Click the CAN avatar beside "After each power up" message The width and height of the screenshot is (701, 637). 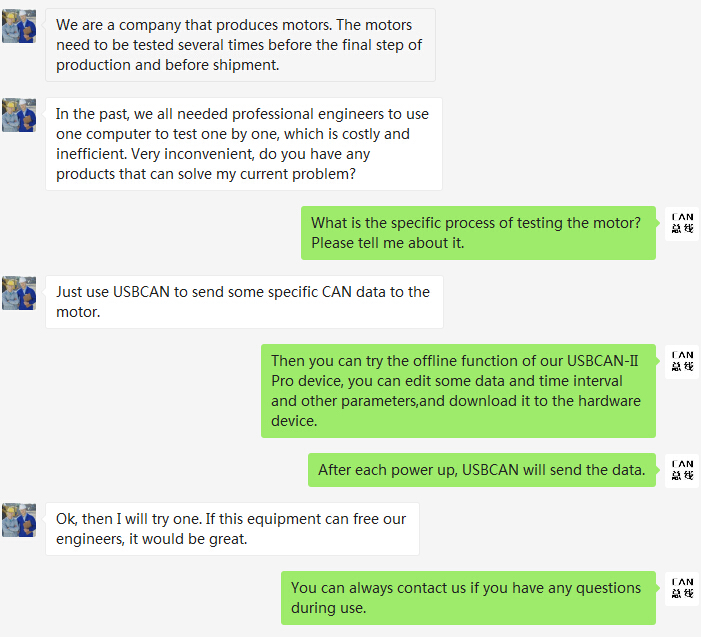tap(682, 470)
